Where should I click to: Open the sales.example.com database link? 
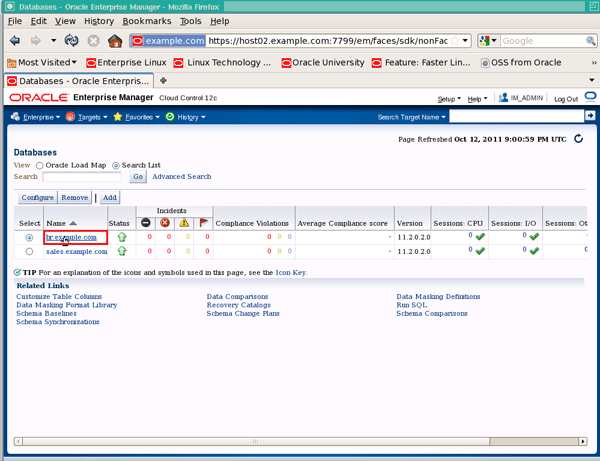(77, 251)
